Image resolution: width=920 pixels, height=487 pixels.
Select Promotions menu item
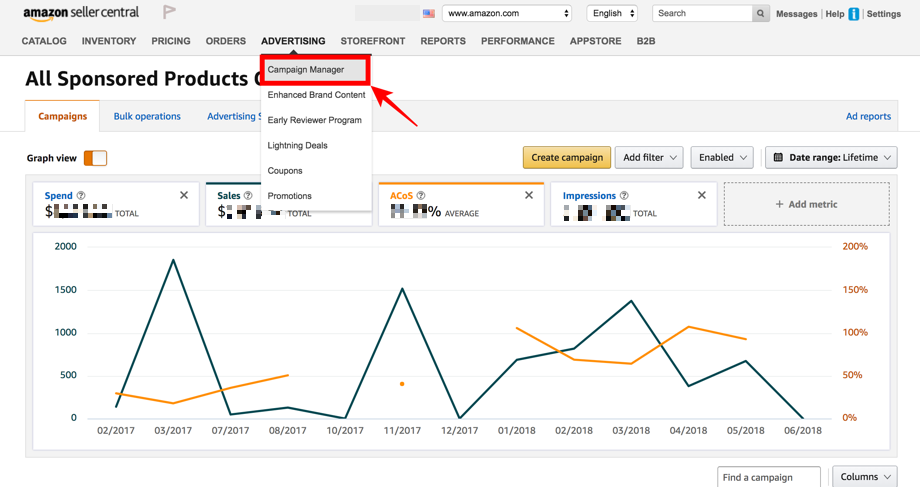(316, 196)
